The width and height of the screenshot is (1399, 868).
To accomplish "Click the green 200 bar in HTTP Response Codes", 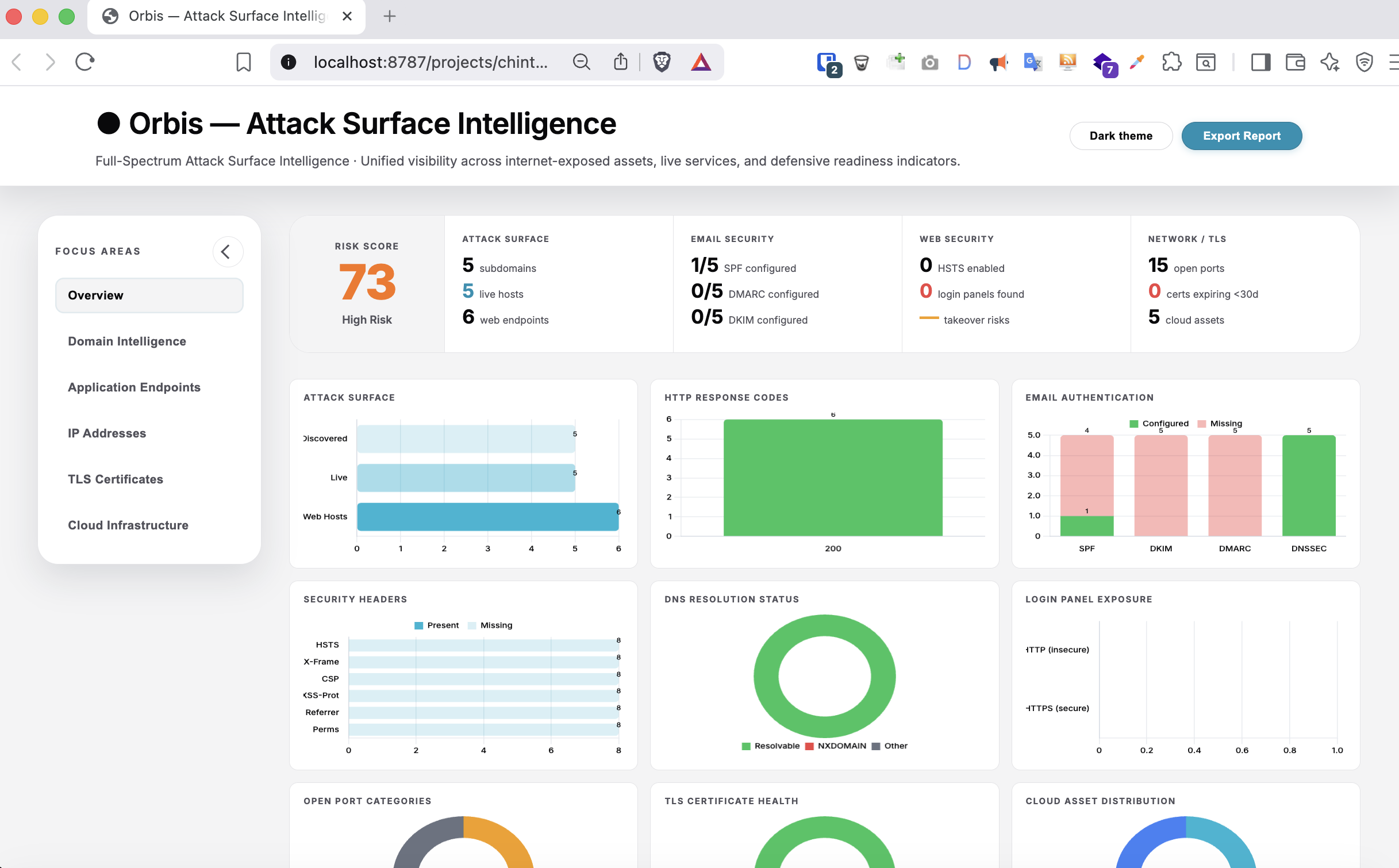I will coord(833,478).
